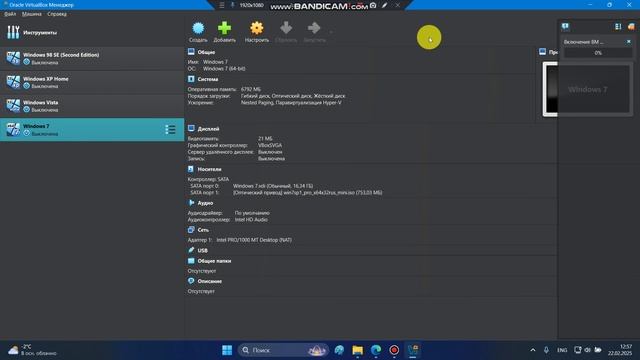
Task: Click the 6792 МБ memory value
Action: click(x=251, y=89)
